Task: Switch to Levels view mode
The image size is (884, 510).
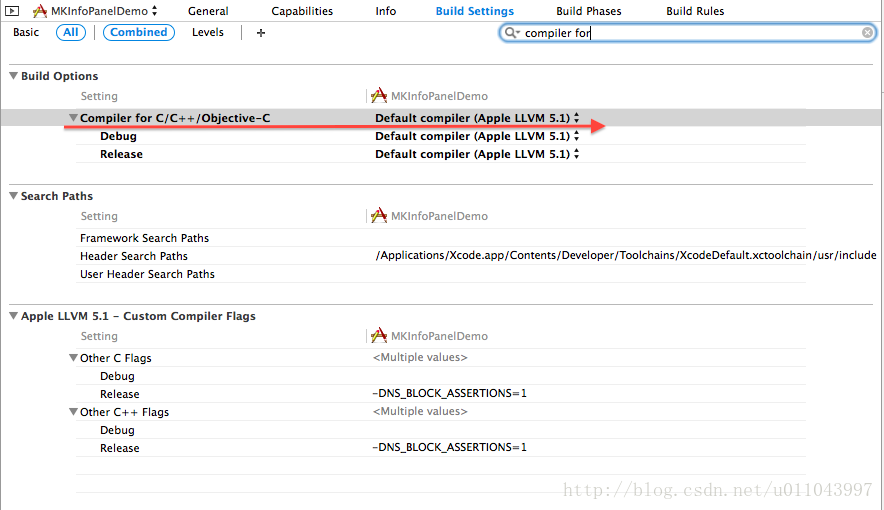Action: [x=207, y=32]
